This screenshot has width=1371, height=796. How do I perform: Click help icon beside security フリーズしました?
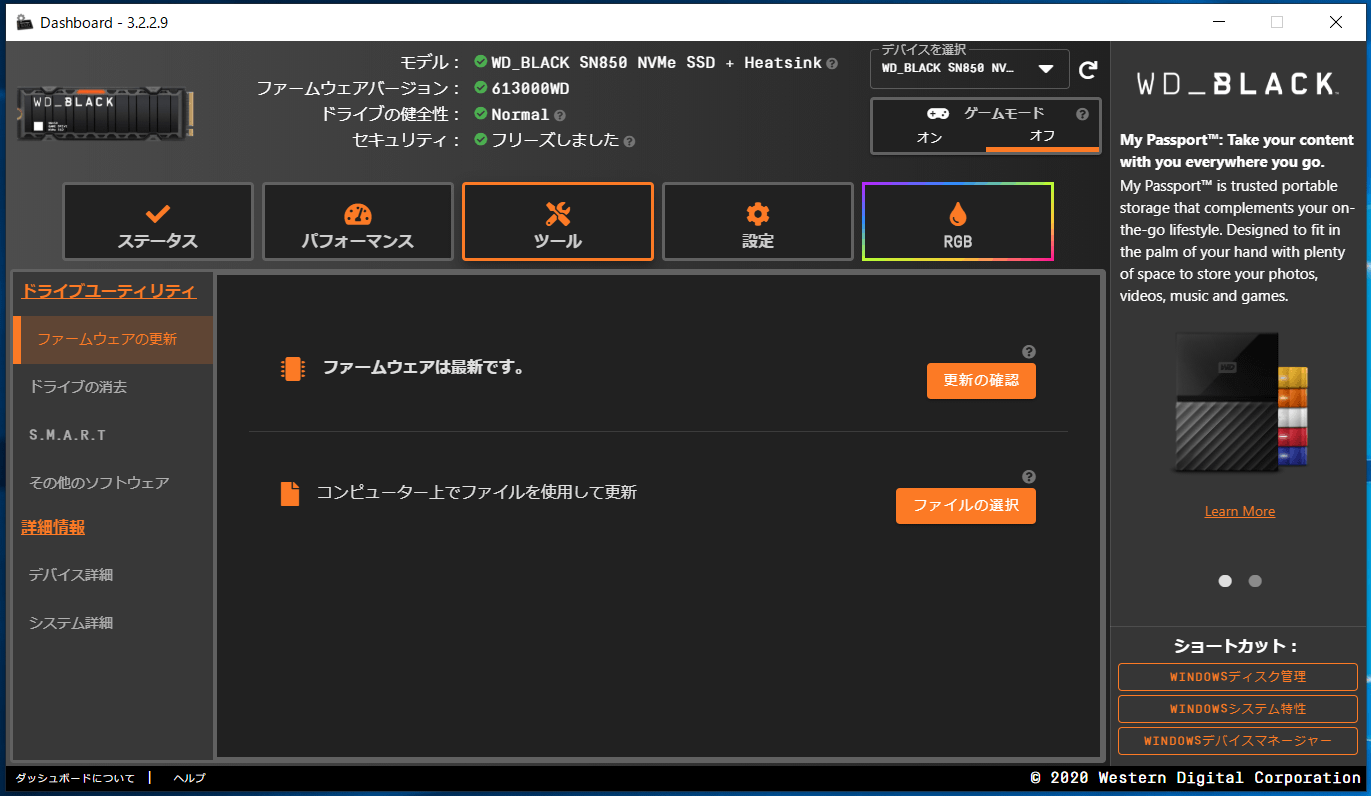629,141
